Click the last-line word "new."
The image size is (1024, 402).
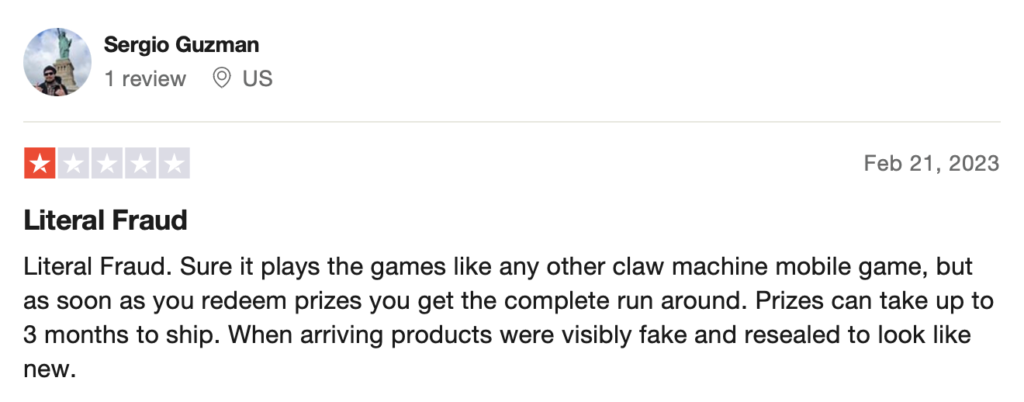tap(50, 370)
